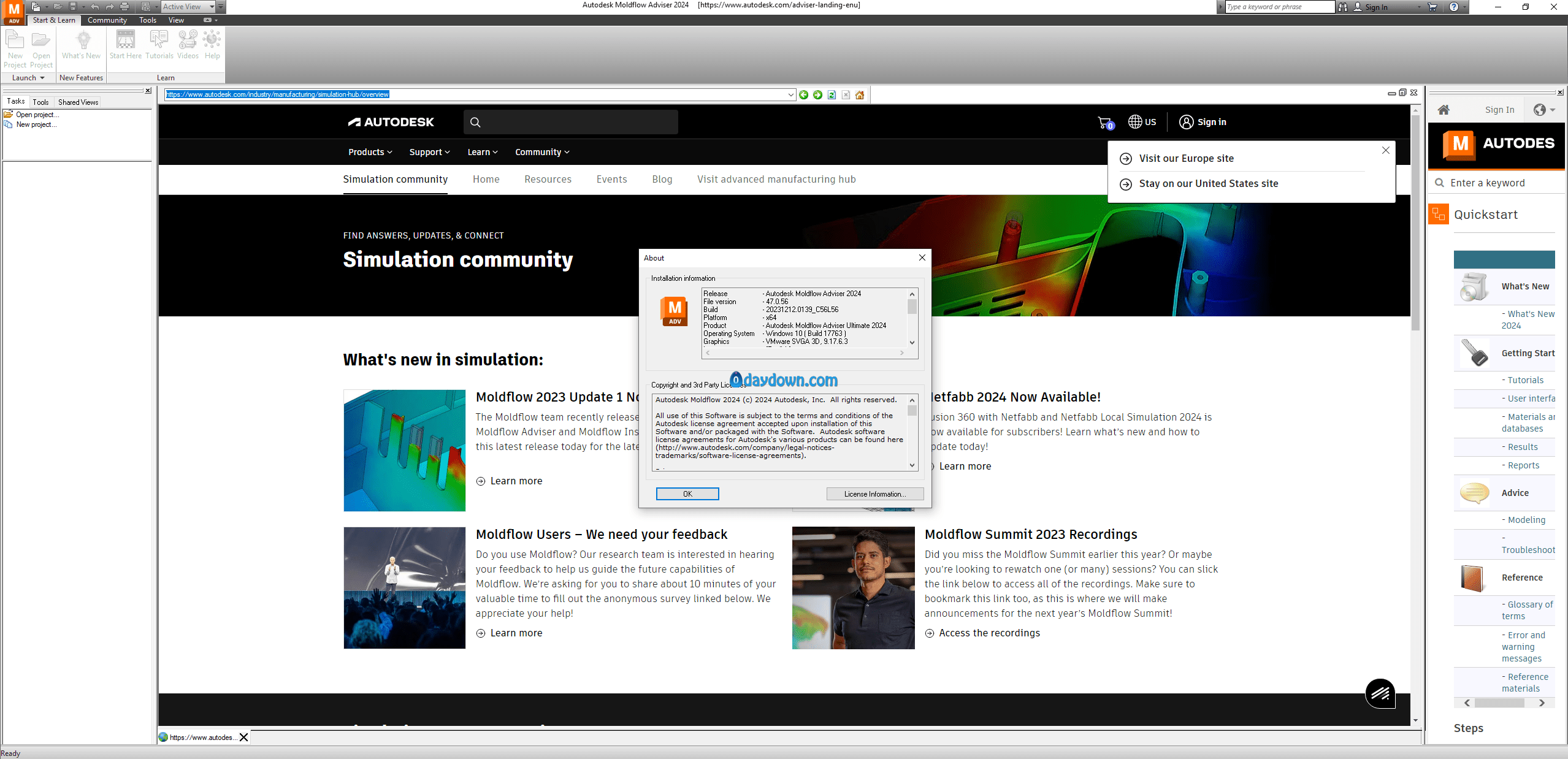The image size is (1568, 759).
Task: Click the browser Back green arrow
Action: pyautogui.click(x=803, y=94)
